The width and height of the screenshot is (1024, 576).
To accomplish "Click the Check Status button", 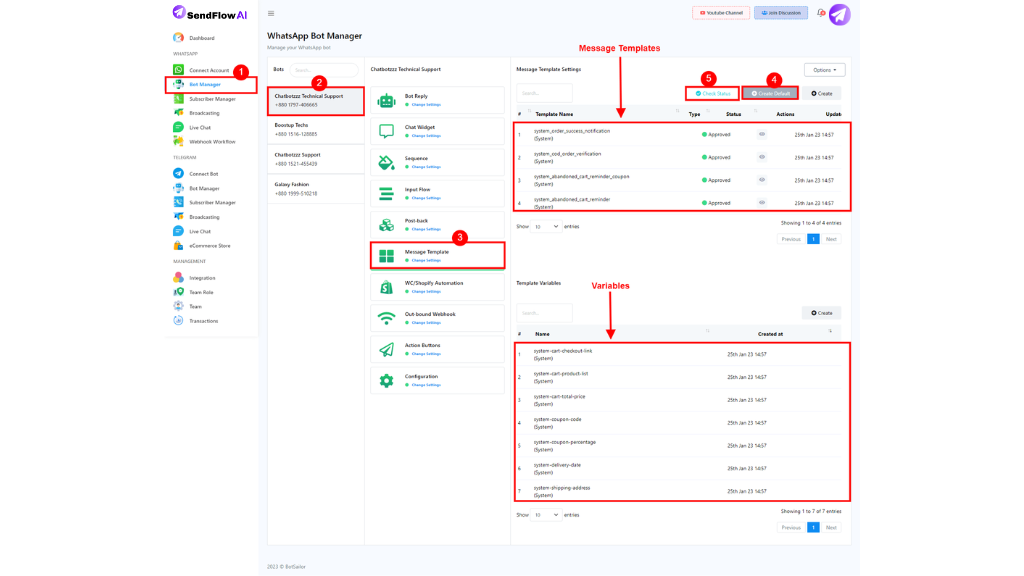I will 712,93.
